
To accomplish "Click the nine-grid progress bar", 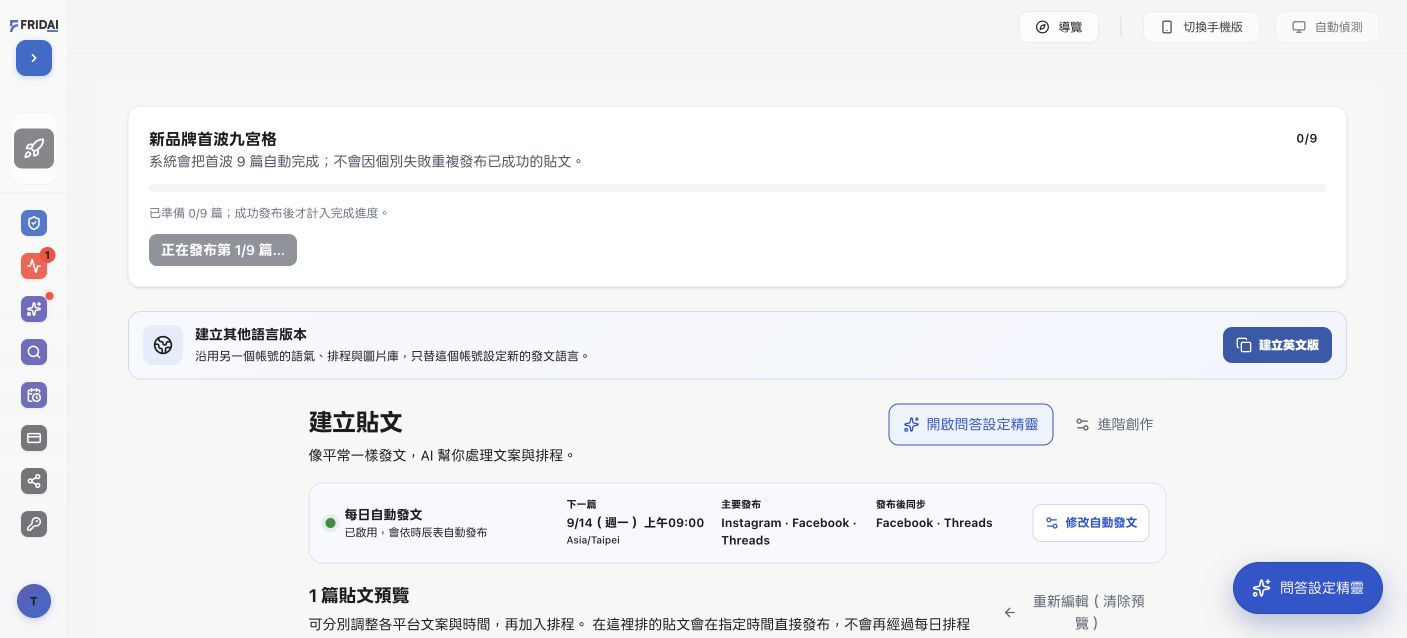I will [737, 188].
